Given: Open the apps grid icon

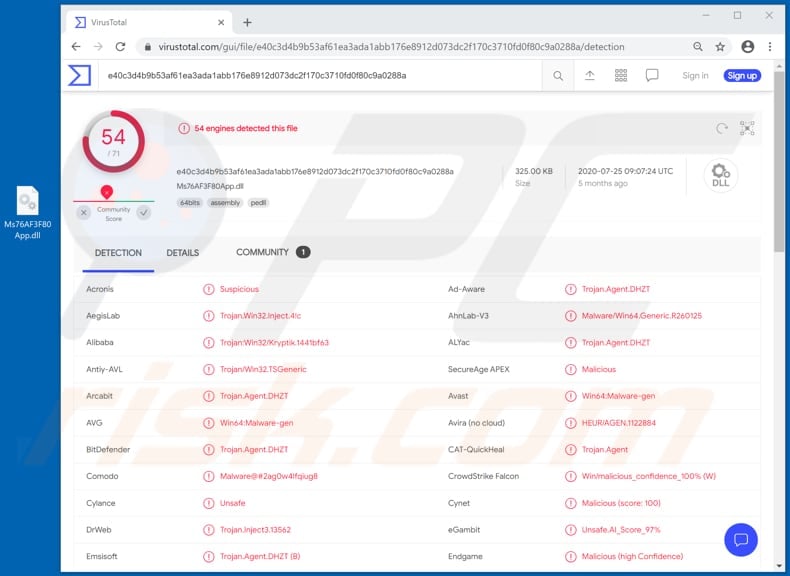Looking at the screenshot, I should pos(621,76).
